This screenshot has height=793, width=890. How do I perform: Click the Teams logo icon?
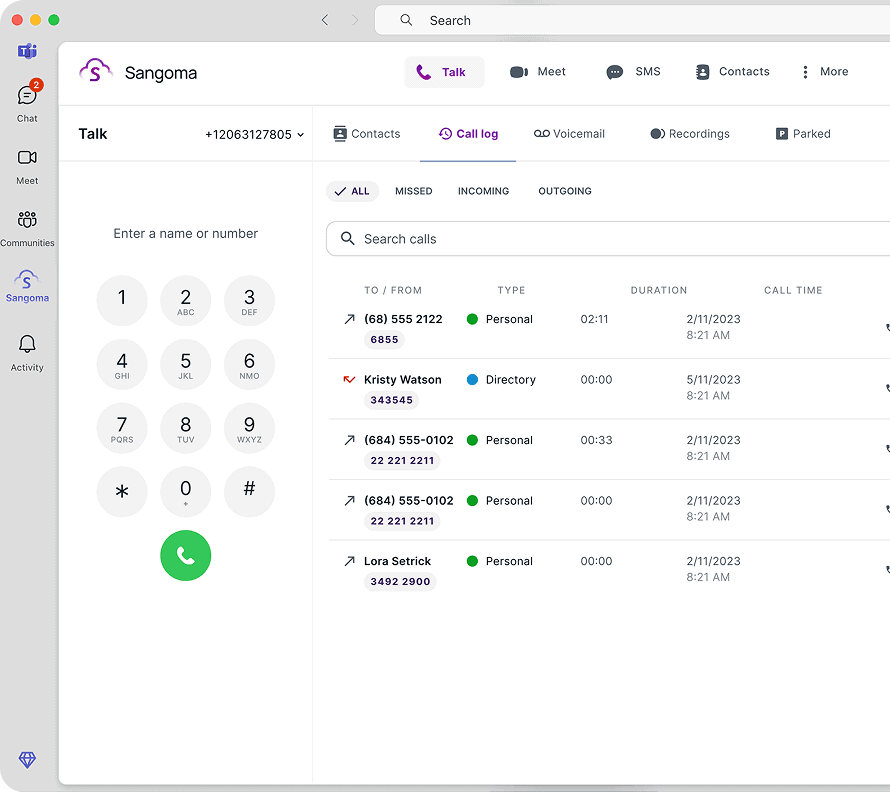point(27,51)
